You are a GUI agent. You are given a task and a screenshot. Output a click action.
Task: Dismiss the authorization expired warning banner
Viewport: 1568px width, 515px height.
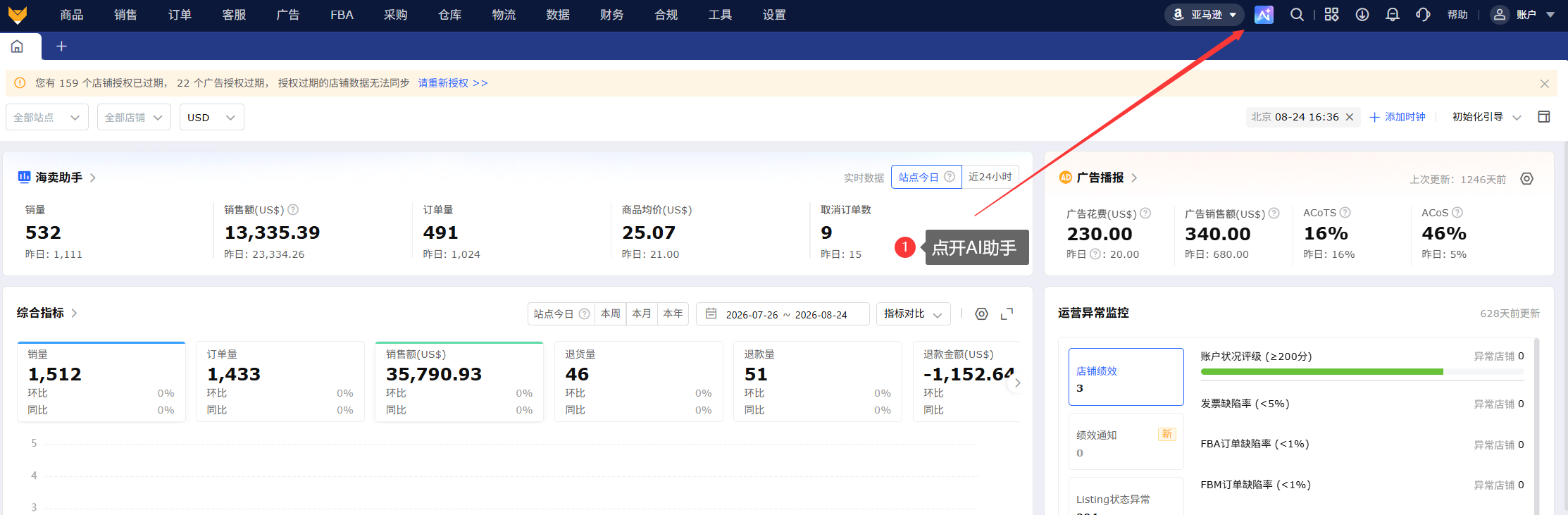(x=1545, y=84)
